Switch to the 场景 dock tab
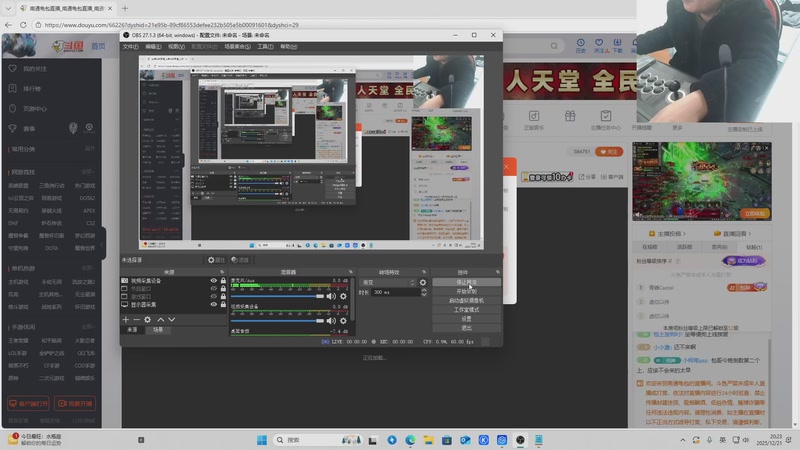The height and width of the screenshot is (450, 800). tap(158, 330)
